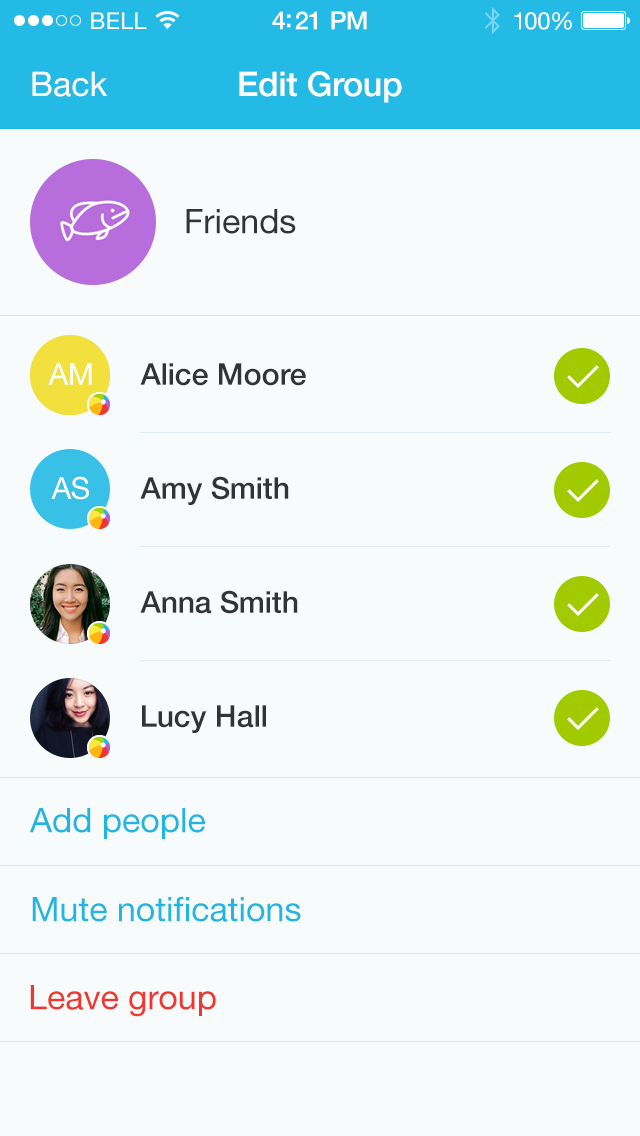Tap the colorful badge on Lucy Hall's avatar

click(99, 747)
